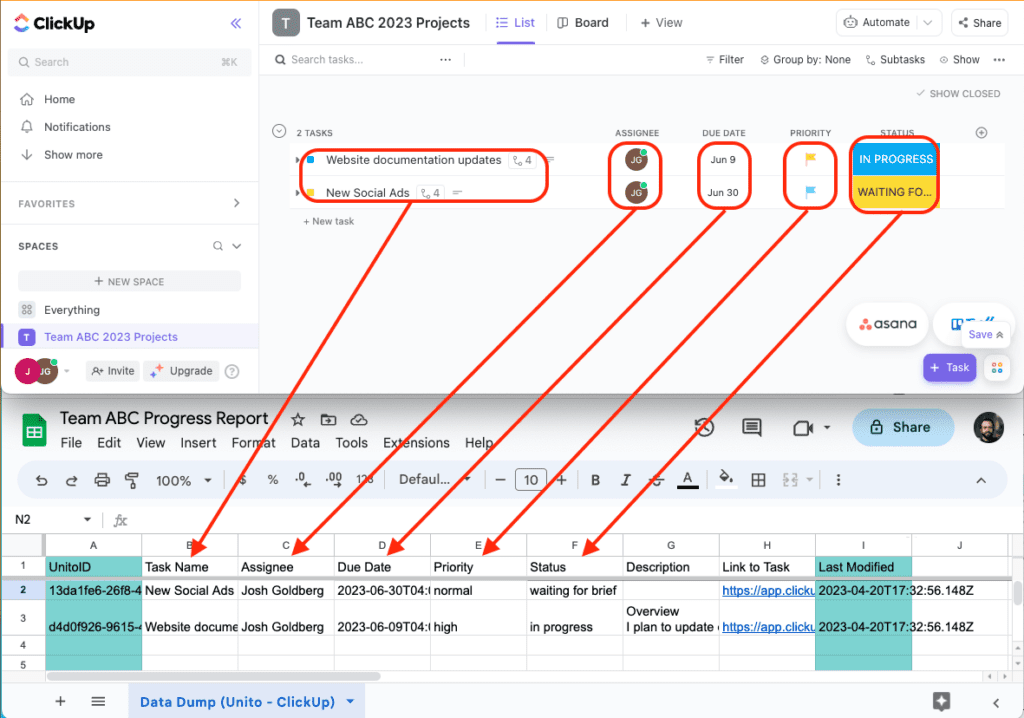Toggle Subtasks display in ClickUp
The image size is (1024, 718).
click(895, 59)
